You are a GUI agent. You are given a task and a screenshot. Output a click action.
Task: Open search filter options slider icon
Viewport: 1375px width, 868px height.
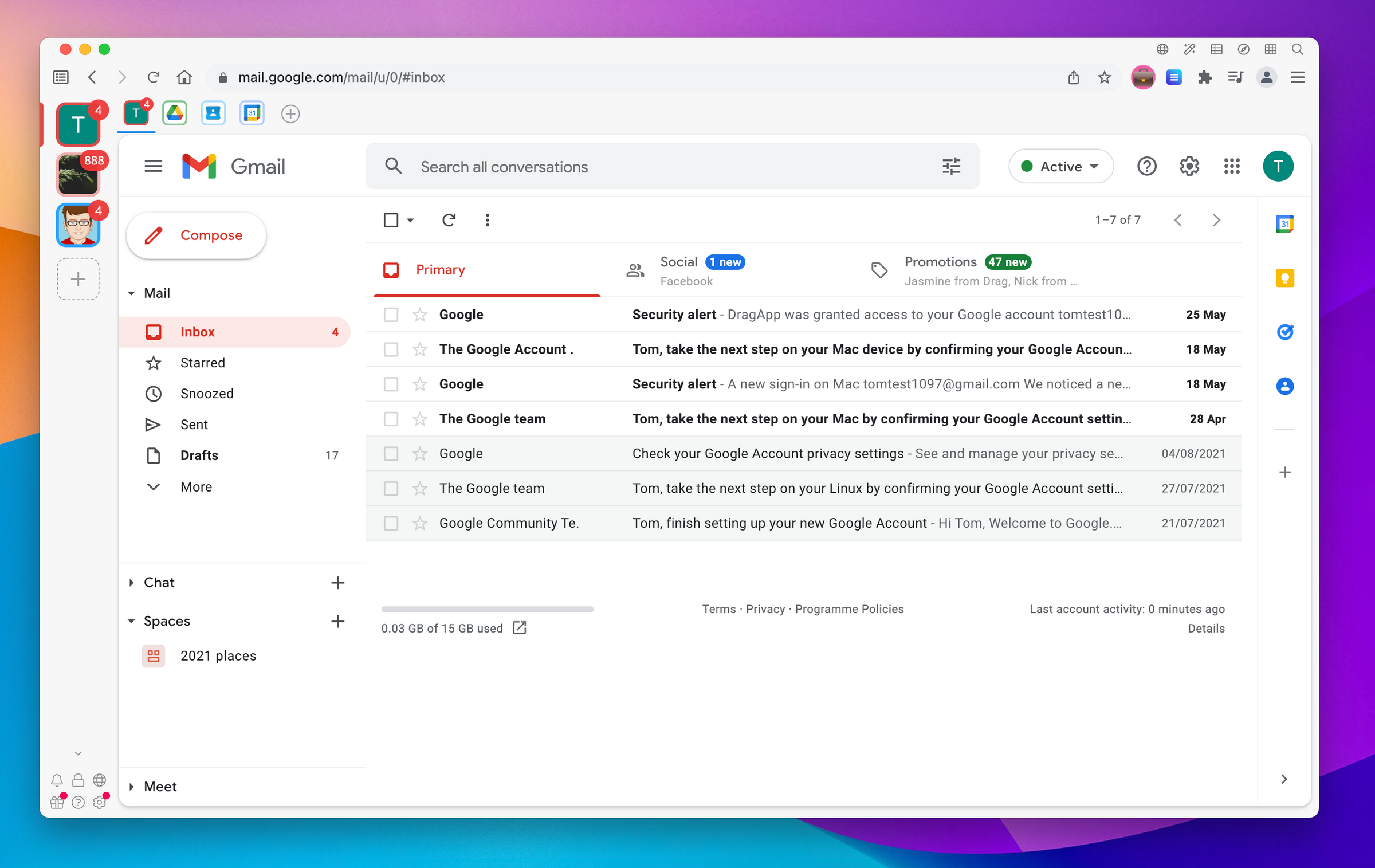[951, 167]
